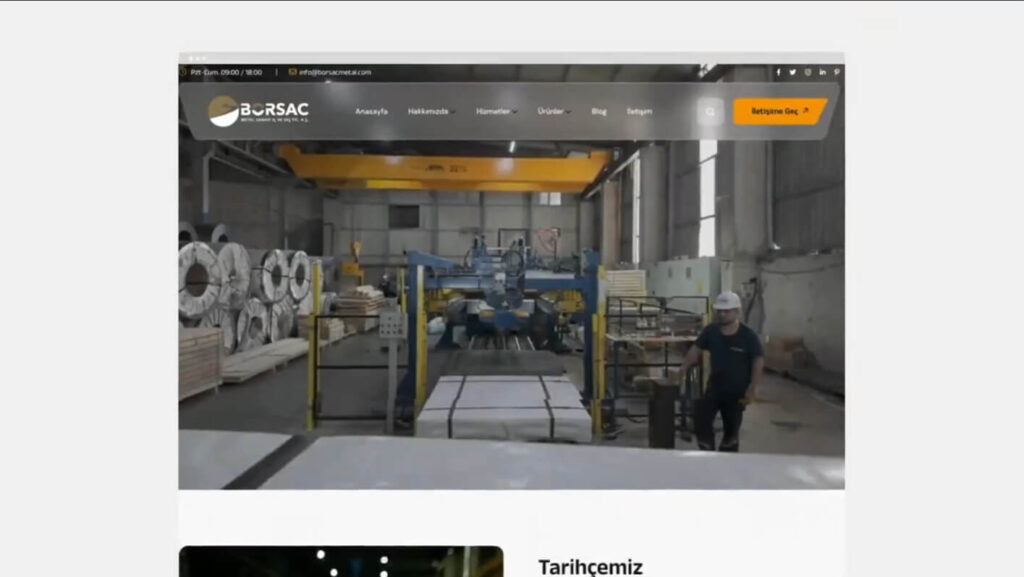1024x577 pixels.
Task: Click the dark thumbnail beside Tarihçemiz
Action: pyautogui.click(x=341, y=561)
